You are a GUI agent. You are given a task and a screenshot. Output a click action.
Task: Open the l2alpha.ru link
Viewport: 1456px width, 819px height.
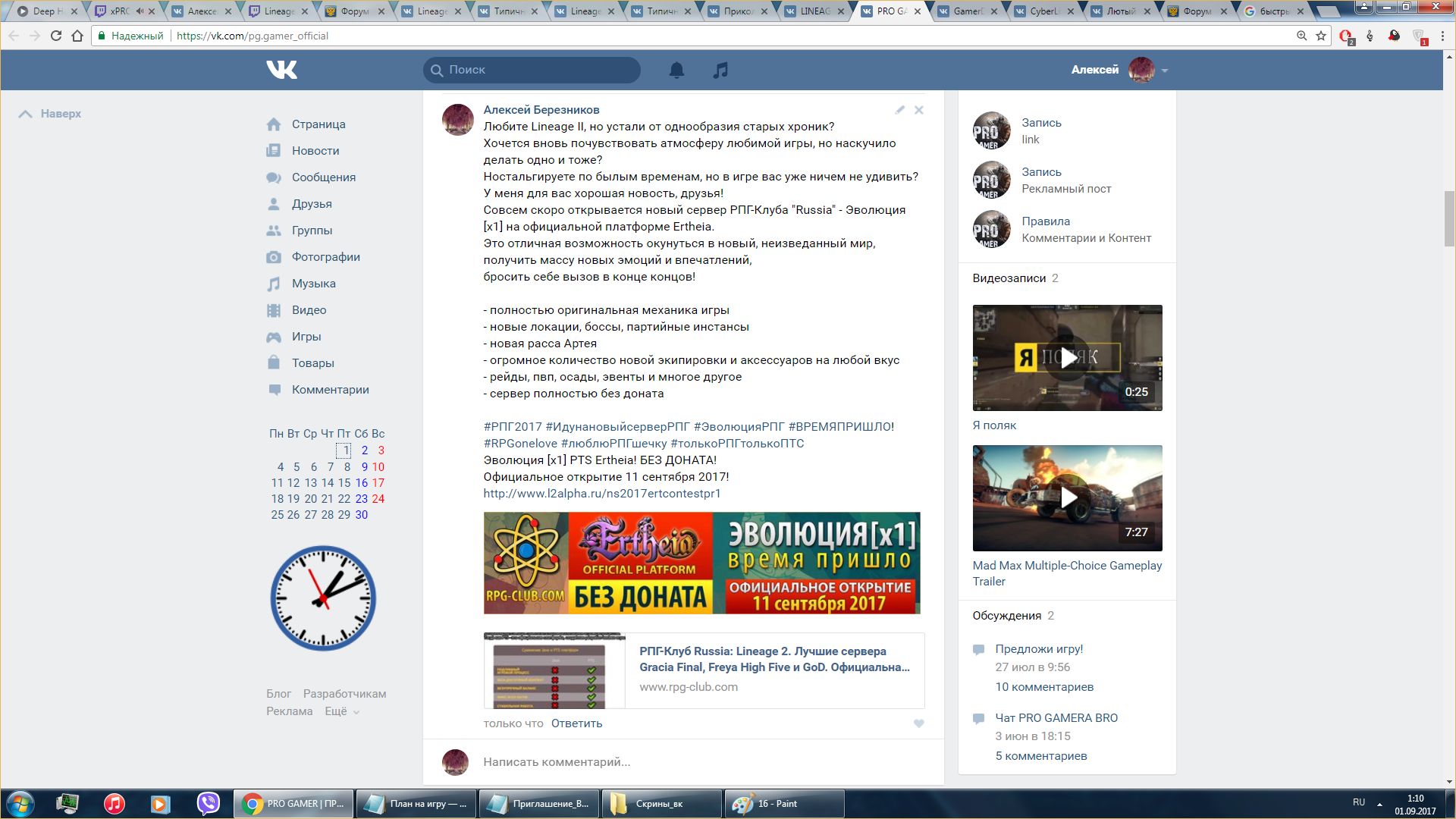602,494
